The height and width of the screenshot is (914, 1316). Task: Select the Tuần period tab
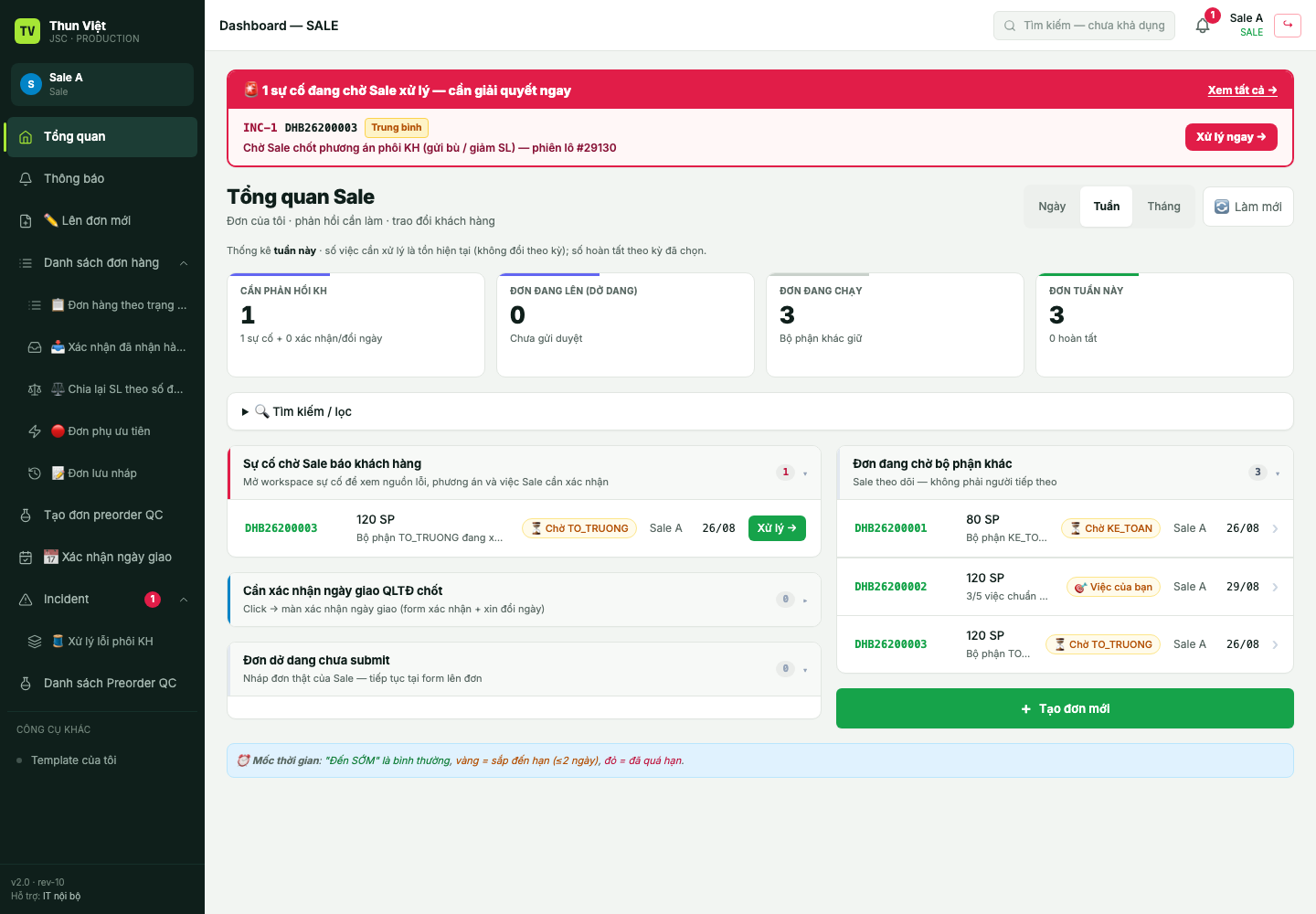(1107, 207)
